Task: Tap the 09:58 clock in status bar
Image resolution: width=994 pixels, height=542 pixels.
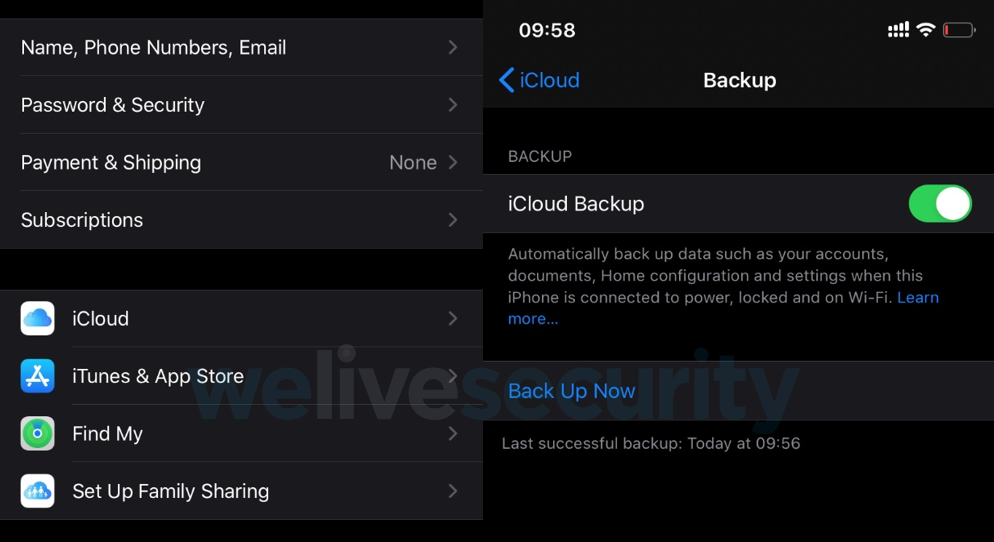Action: click(547, 30)
